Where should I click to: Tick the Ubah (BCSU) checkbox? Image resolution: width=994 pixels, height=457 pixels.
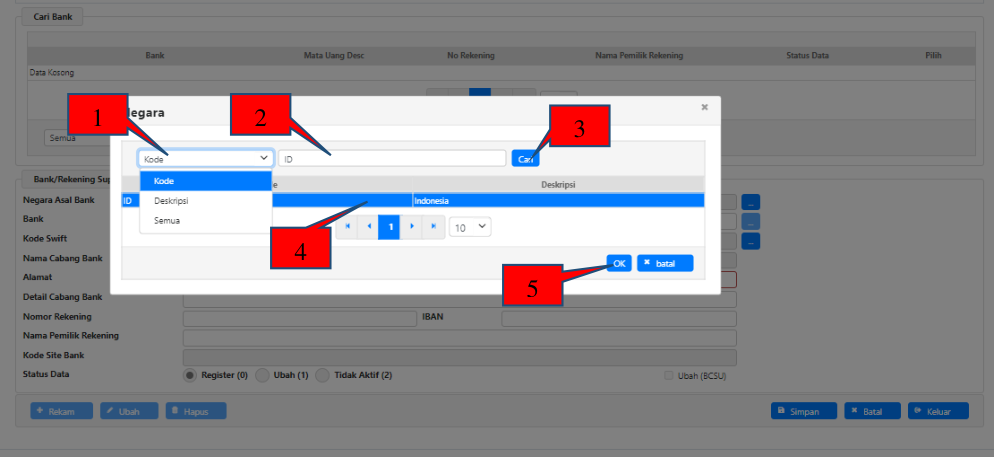(x=669, y=375)
